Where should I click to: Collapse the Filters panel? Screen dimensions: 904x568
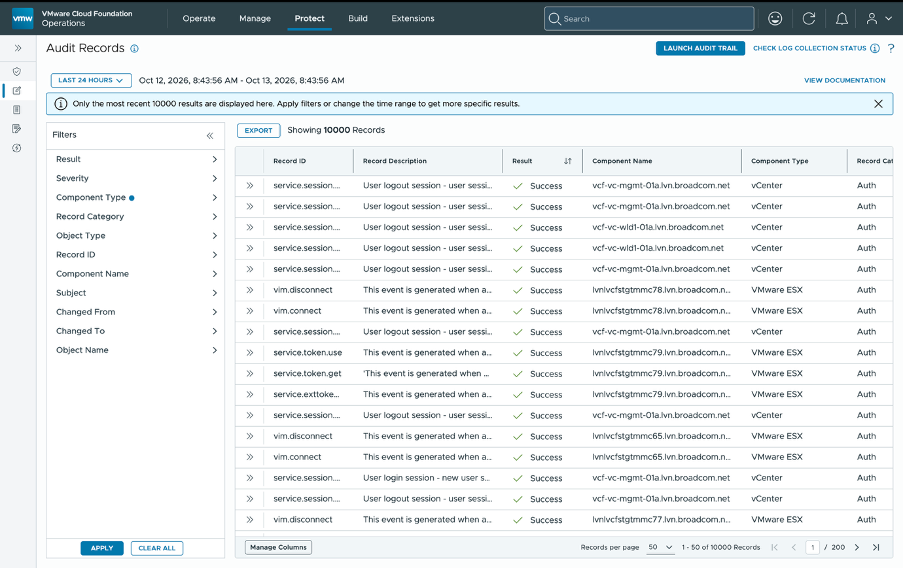[x=210, y=136]
